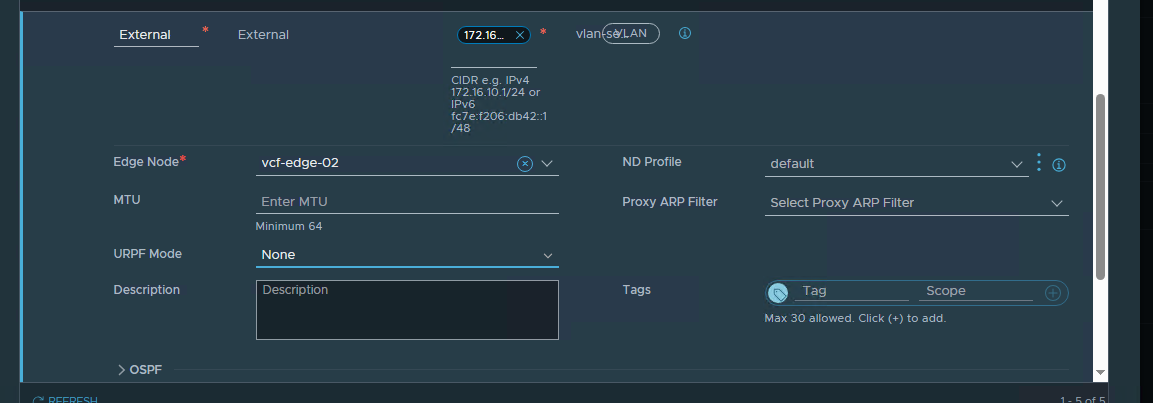Click the External name input field
1153x403 pixels.
(157, 35)
